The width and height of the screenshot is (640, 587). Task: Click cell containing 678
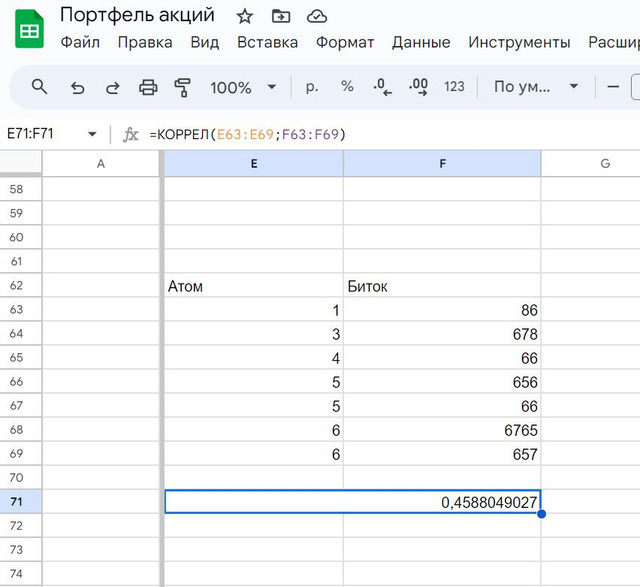click(442, 334)
